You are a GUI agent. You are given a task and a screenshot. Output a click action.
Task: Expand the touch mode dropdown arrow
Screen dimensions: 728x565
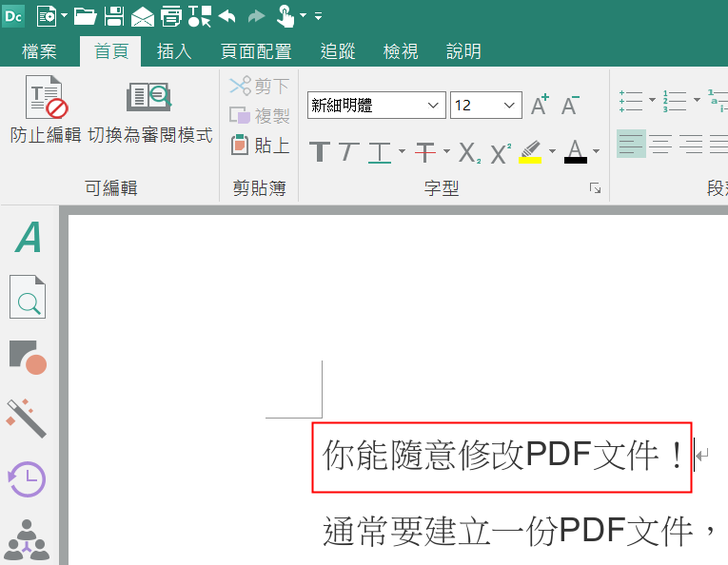click(303, 16)
